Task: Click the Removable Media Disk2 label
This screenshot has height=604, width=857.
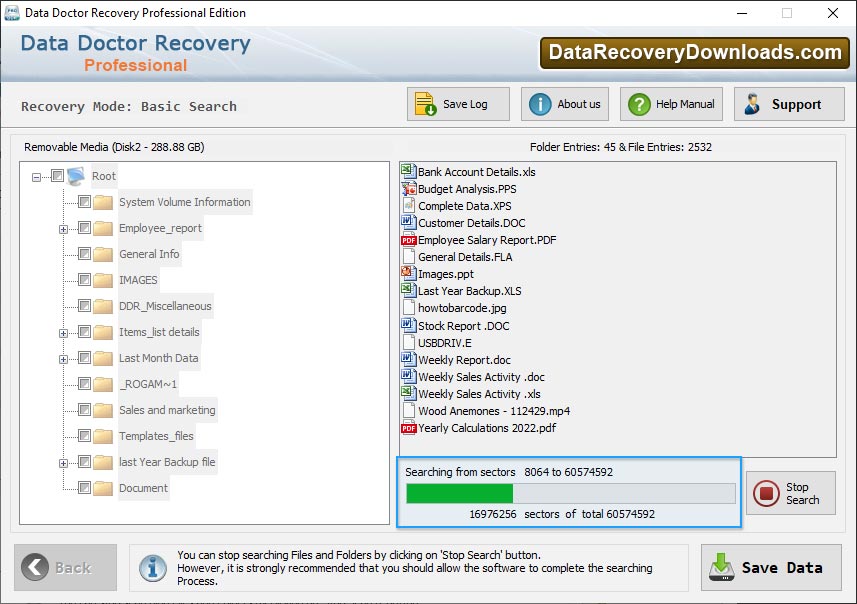Action: click(114, 147)
